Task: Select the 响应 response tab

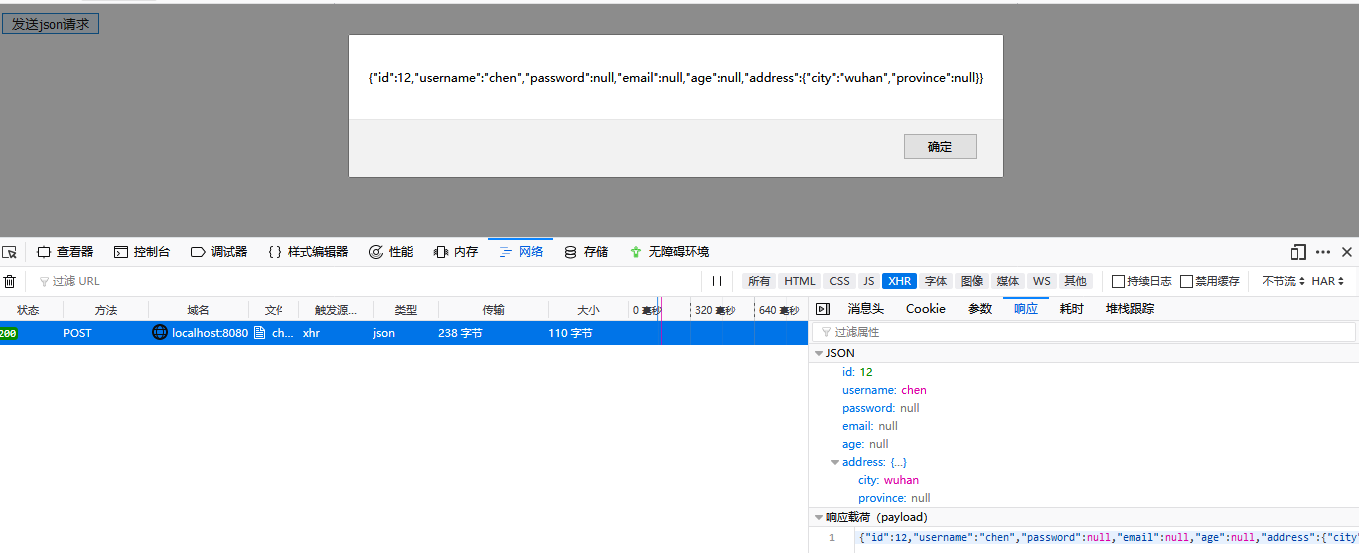Action: coord(1026,309)
